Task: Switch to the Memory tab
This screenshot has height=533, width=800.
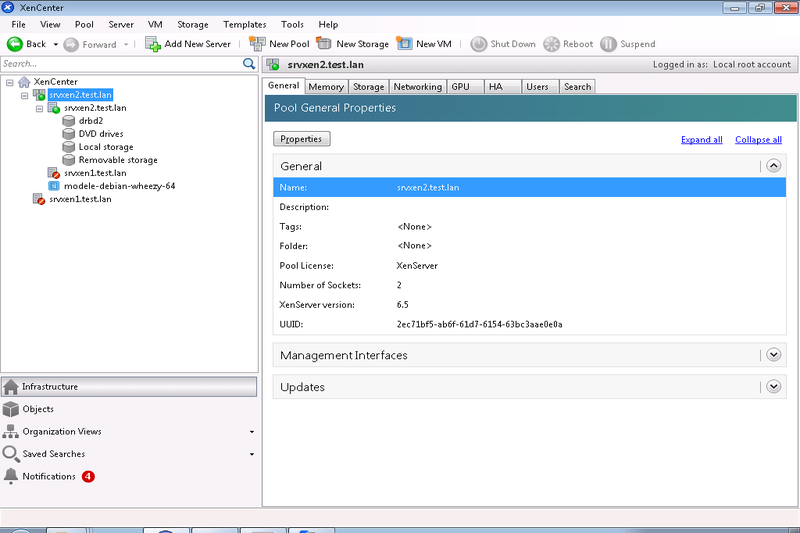Action: click(326, 87)
